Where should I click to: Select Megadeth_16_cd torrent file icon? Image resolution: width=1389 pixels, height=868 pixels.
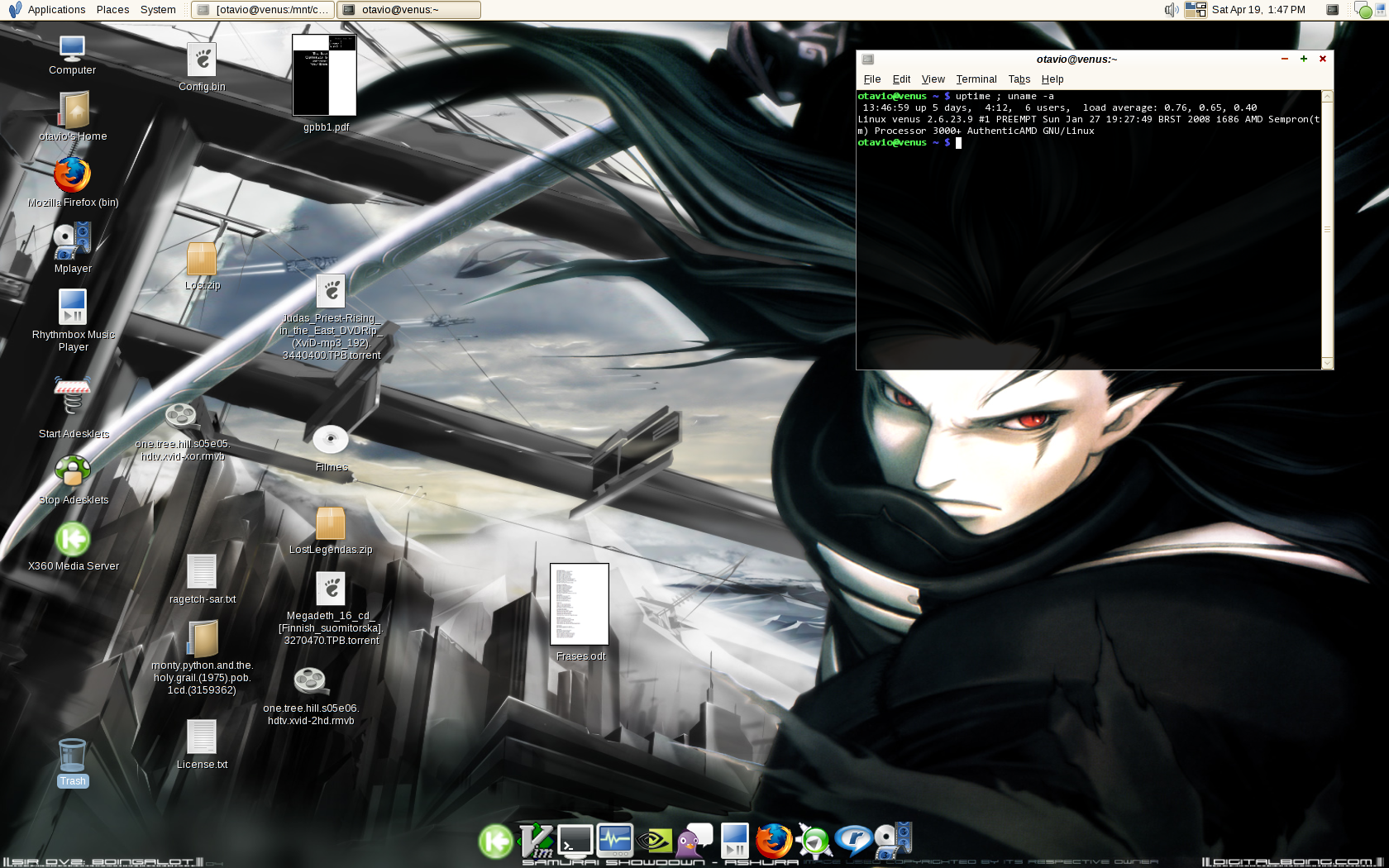(331, 589)
